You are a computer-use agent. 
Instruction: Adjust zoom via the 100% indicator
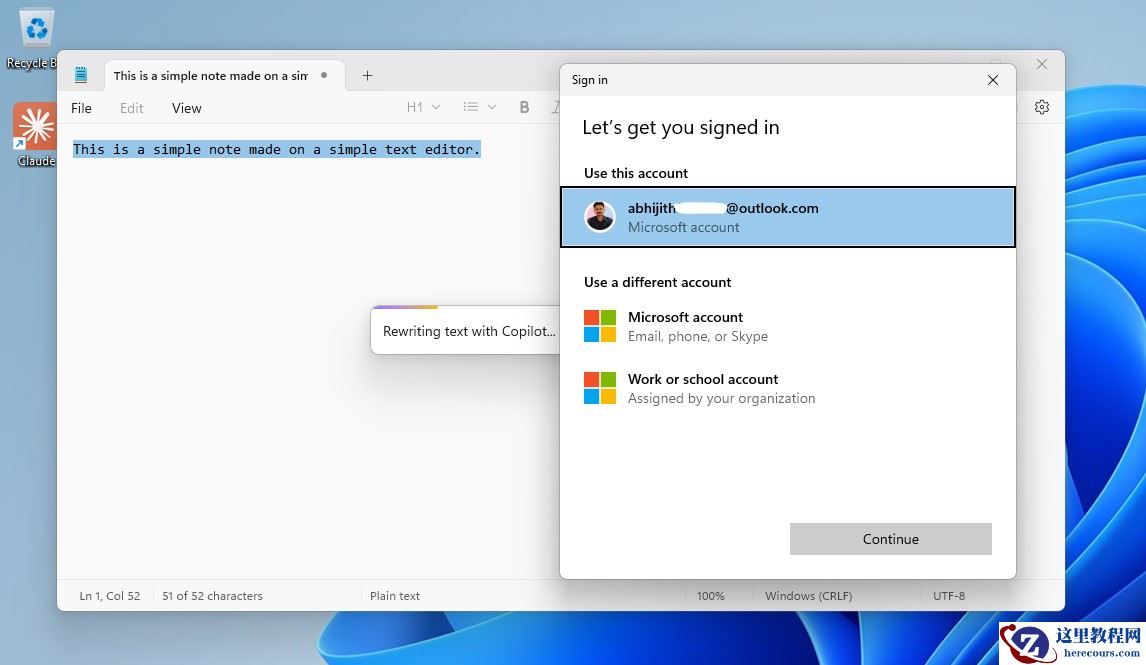click(711, 595)
